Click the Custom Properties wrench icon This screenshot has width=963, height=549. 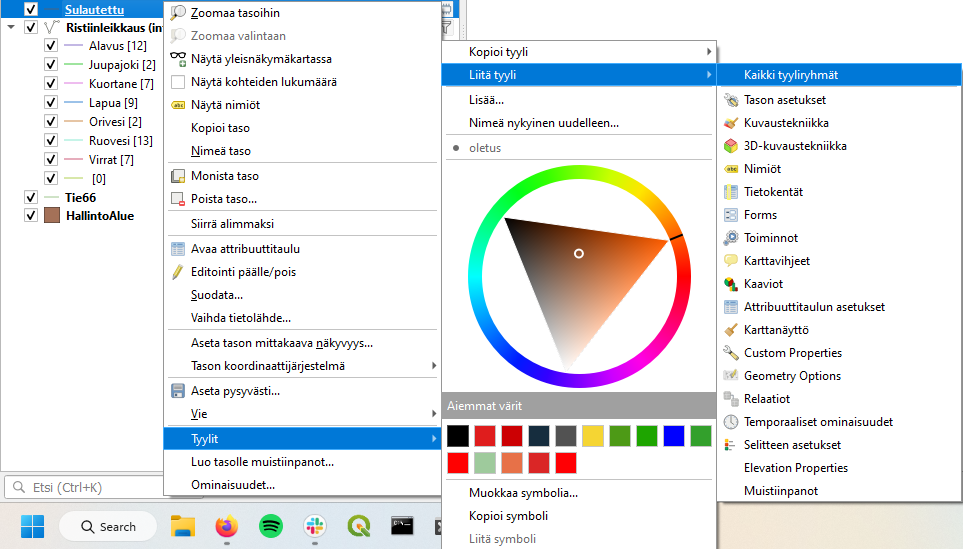(x=731, y=353)
